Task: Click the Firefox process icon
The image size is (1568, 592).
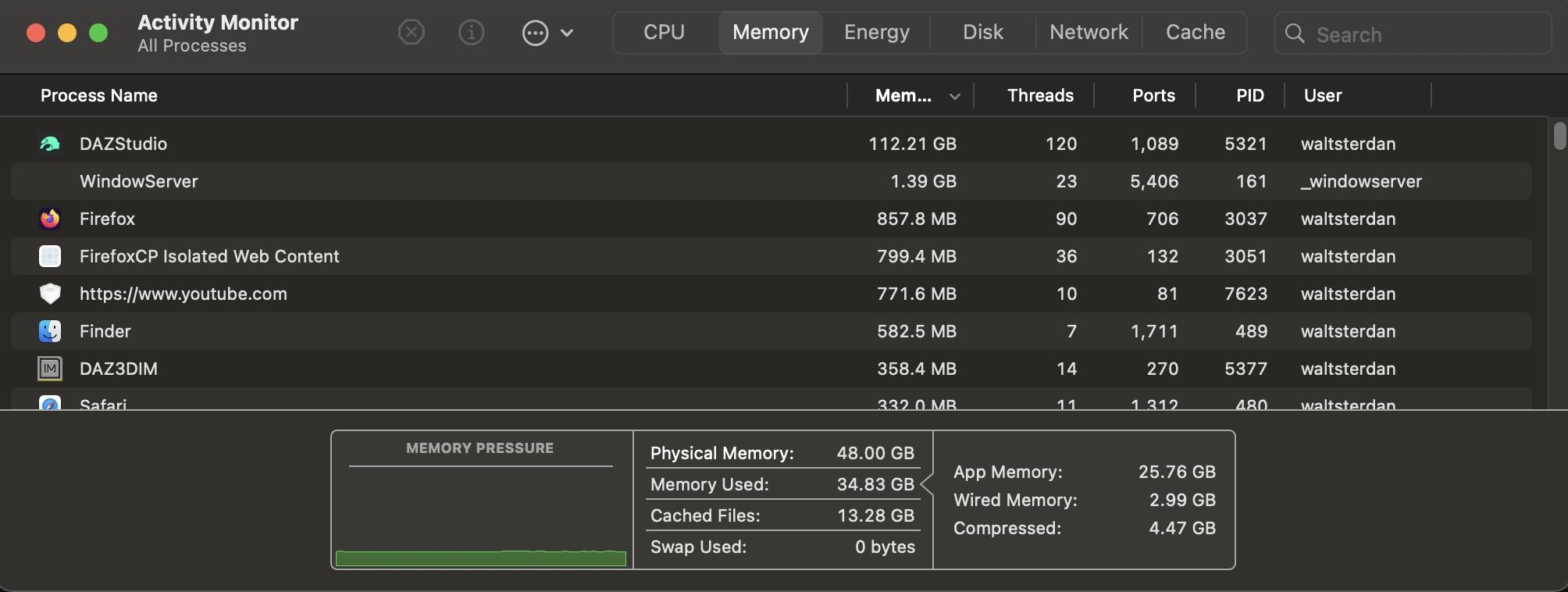Action: [50, 219]
